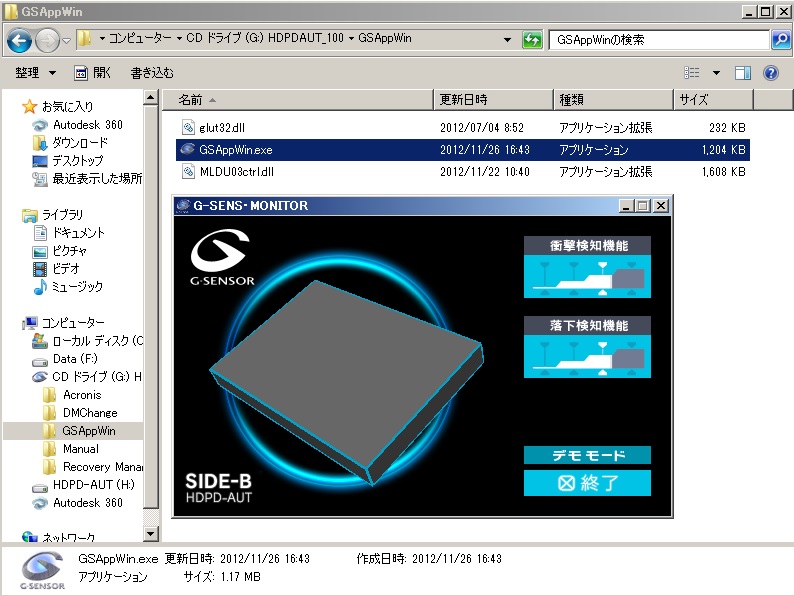Open 最近表示した場所 in favorites

97,178
